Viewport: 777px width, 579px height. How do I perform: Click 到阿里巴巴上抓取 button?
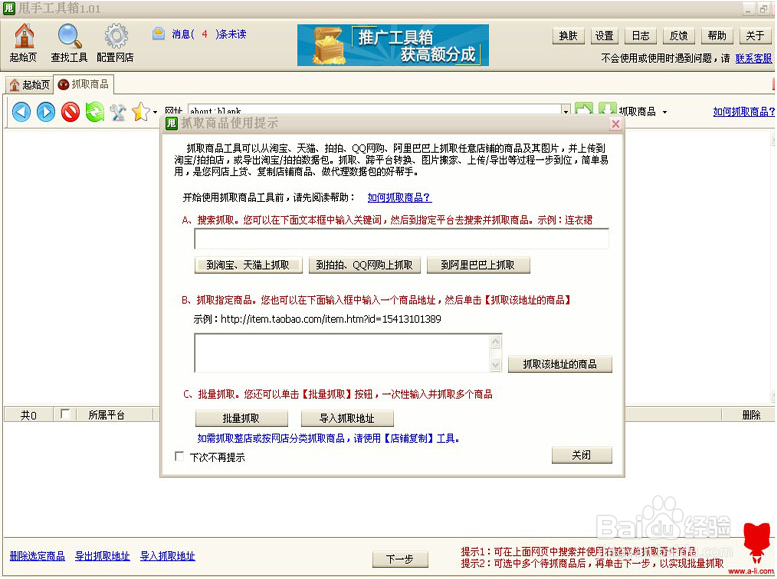tap(478, 265)
